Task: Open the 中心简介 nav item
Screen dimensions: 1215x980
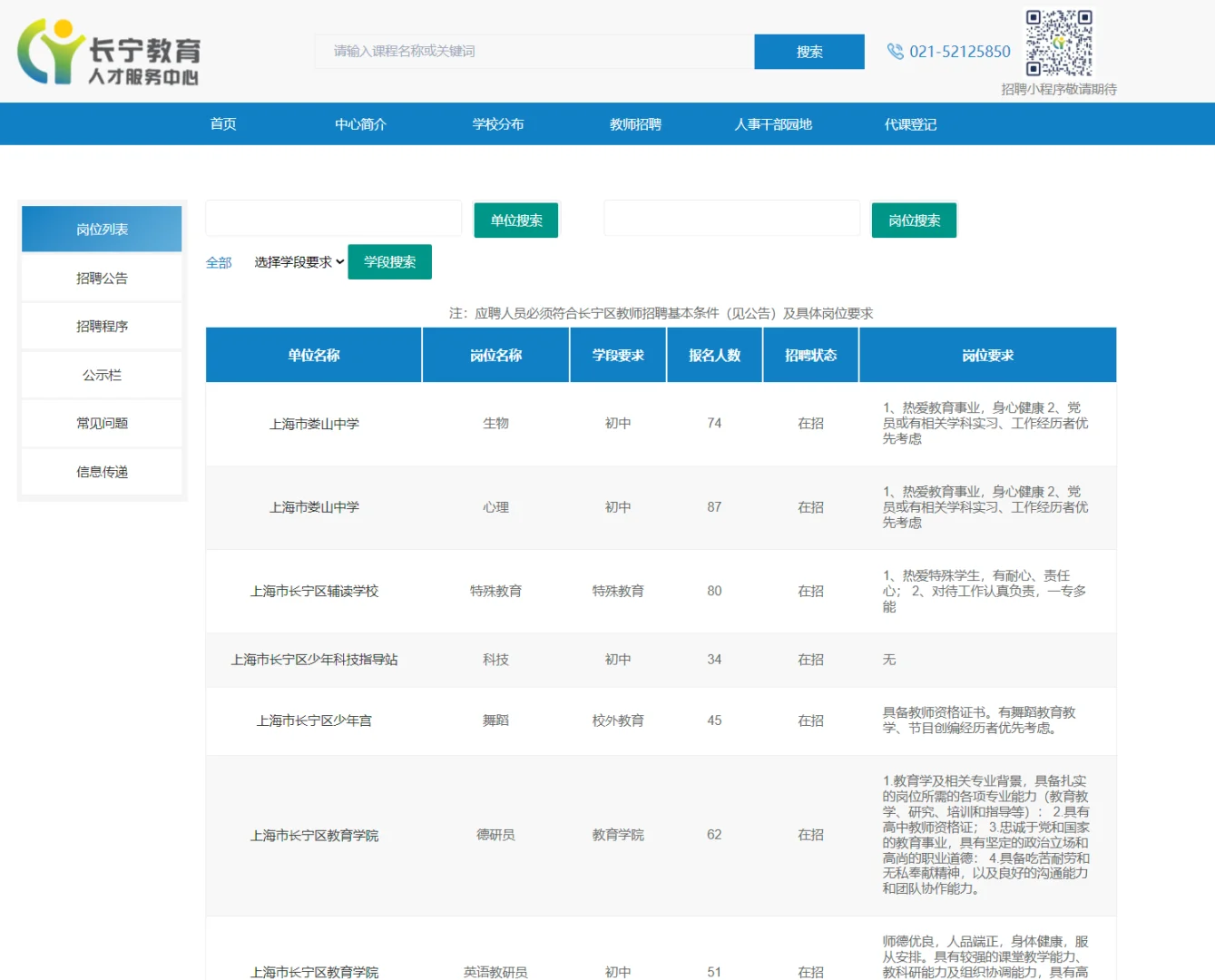Action: click(360, 124)
